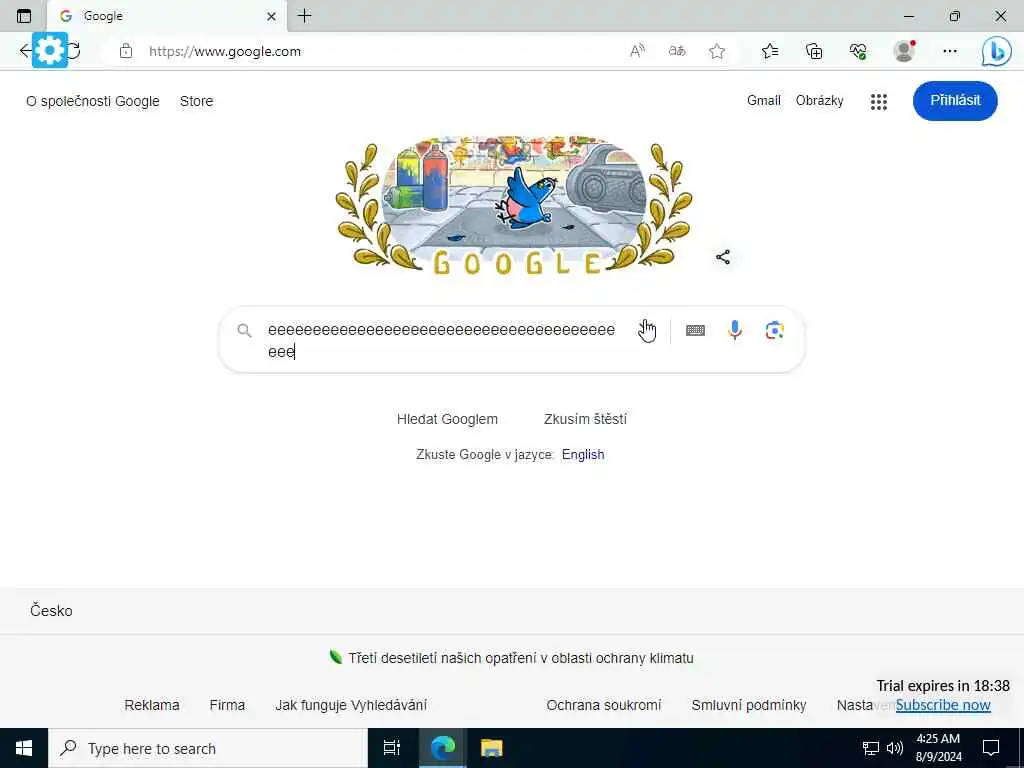Open the Google apps grid icon
Viewport: 1024px width, 768px height.
[879, 101]
